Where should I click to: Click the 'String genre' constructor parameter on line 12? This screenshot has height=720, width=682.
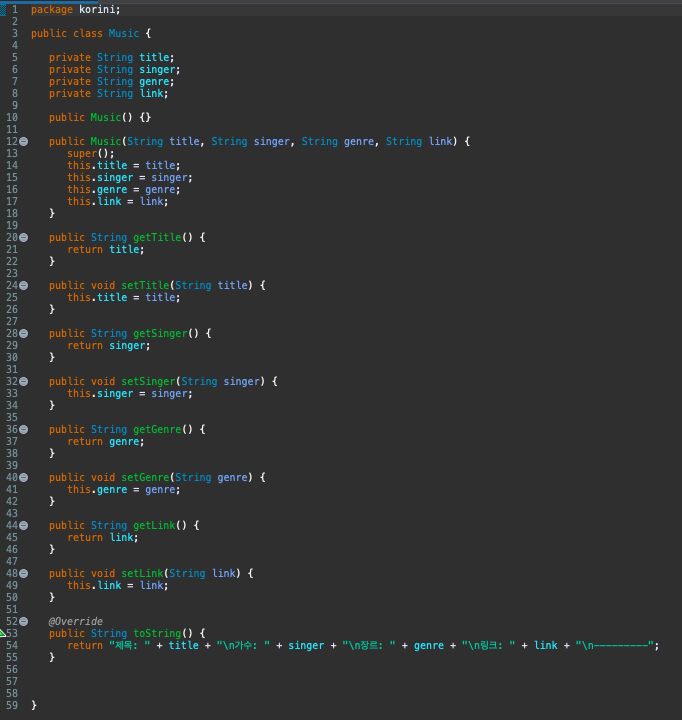click(338, 141)
